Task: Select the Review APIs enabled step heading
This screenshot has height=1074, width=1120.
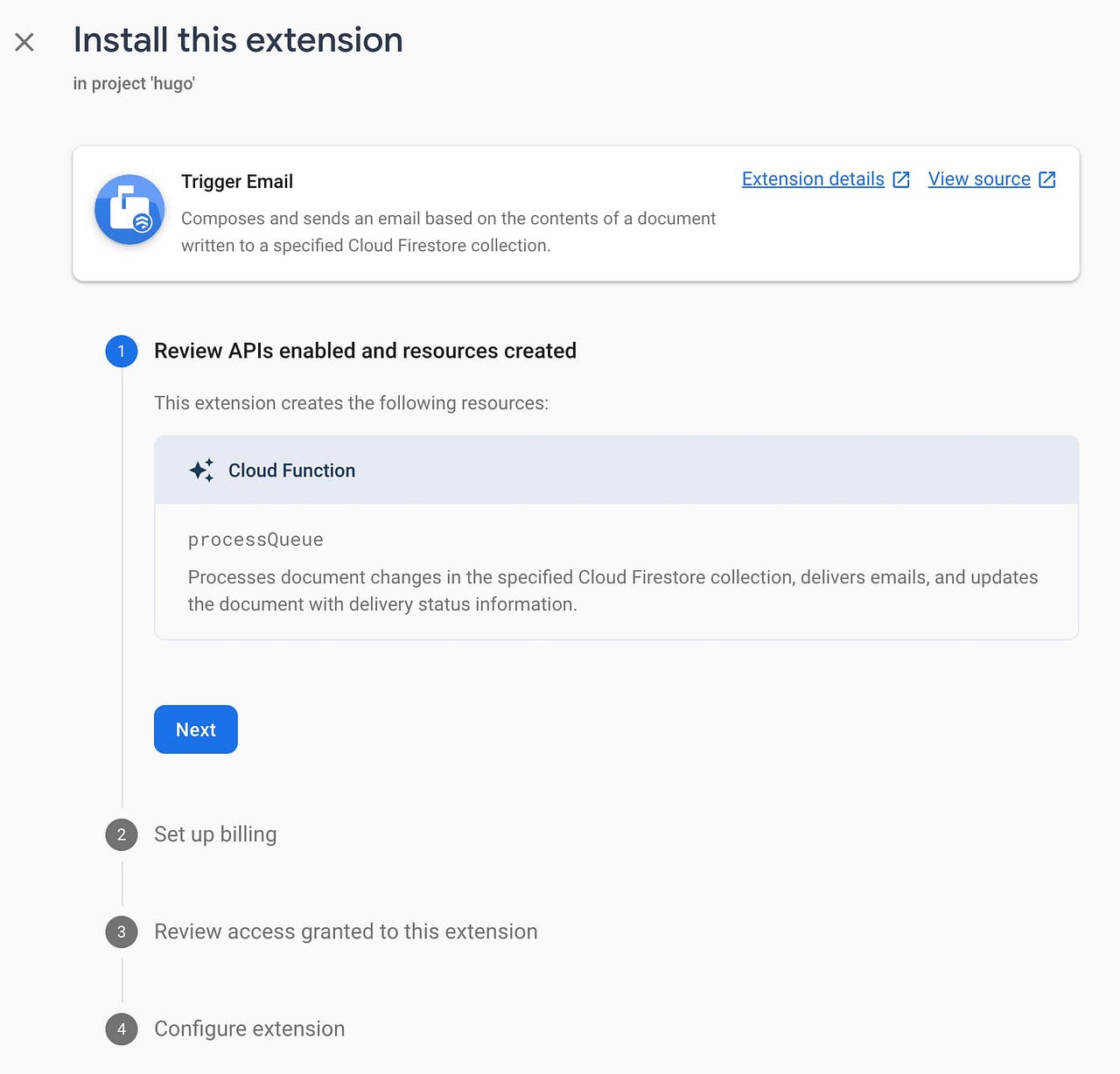Action: click(365, 351)
